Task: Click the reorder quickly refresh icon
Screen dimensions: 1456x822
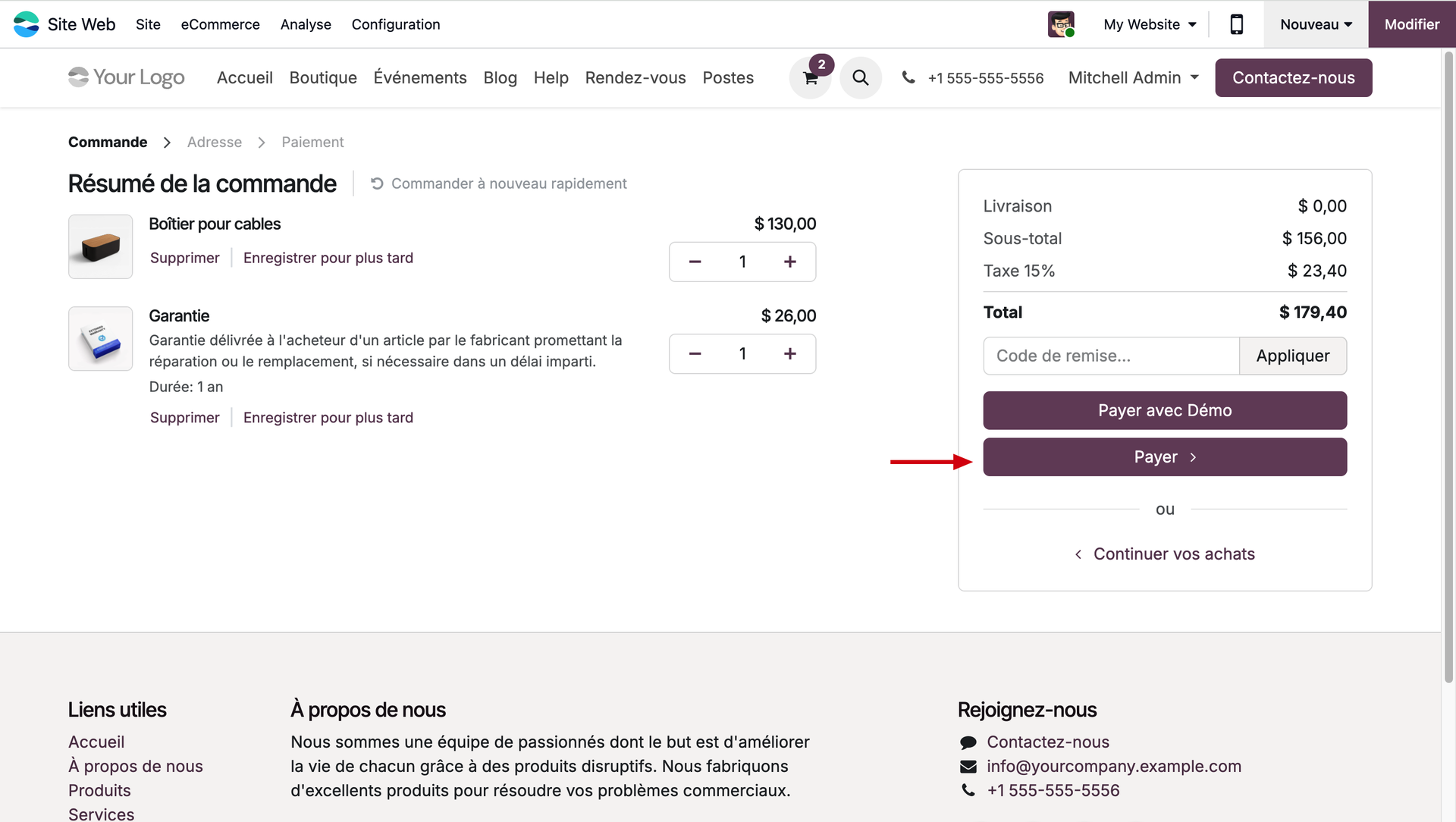Action: pyautogui.click(x=377, y=184)
